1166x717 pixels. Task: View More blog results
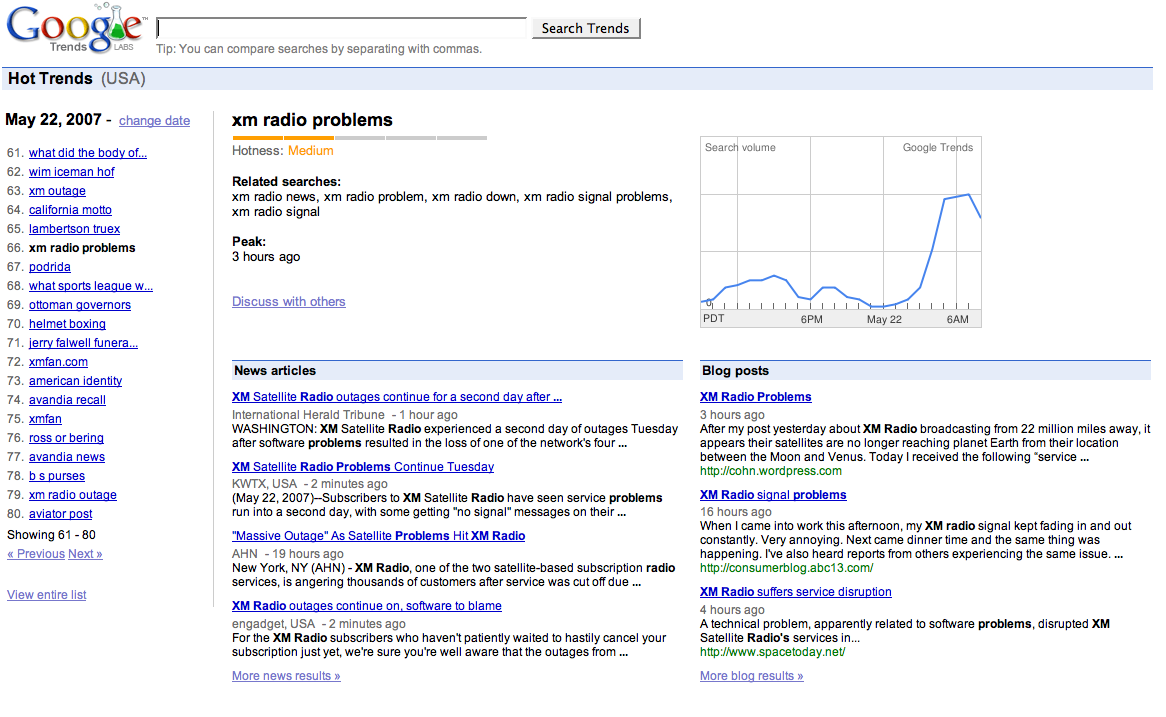(751, 676)
